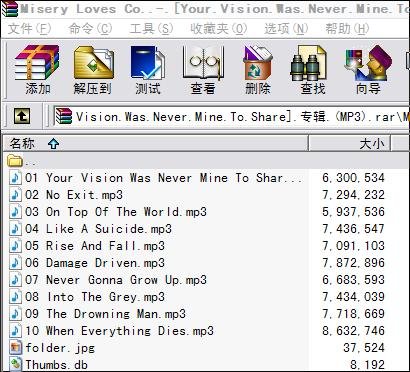Sort by the 名称 column header
This screenshot has width=410, height=372.
(x=155, y=144)
